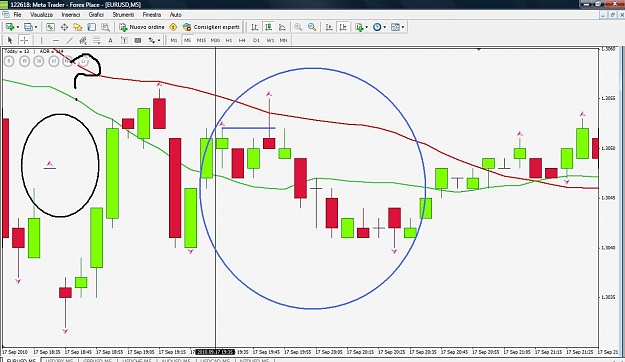Screen dimensions: 625x362
Task: Open the periods clock icon
Action: coord(377,27)
